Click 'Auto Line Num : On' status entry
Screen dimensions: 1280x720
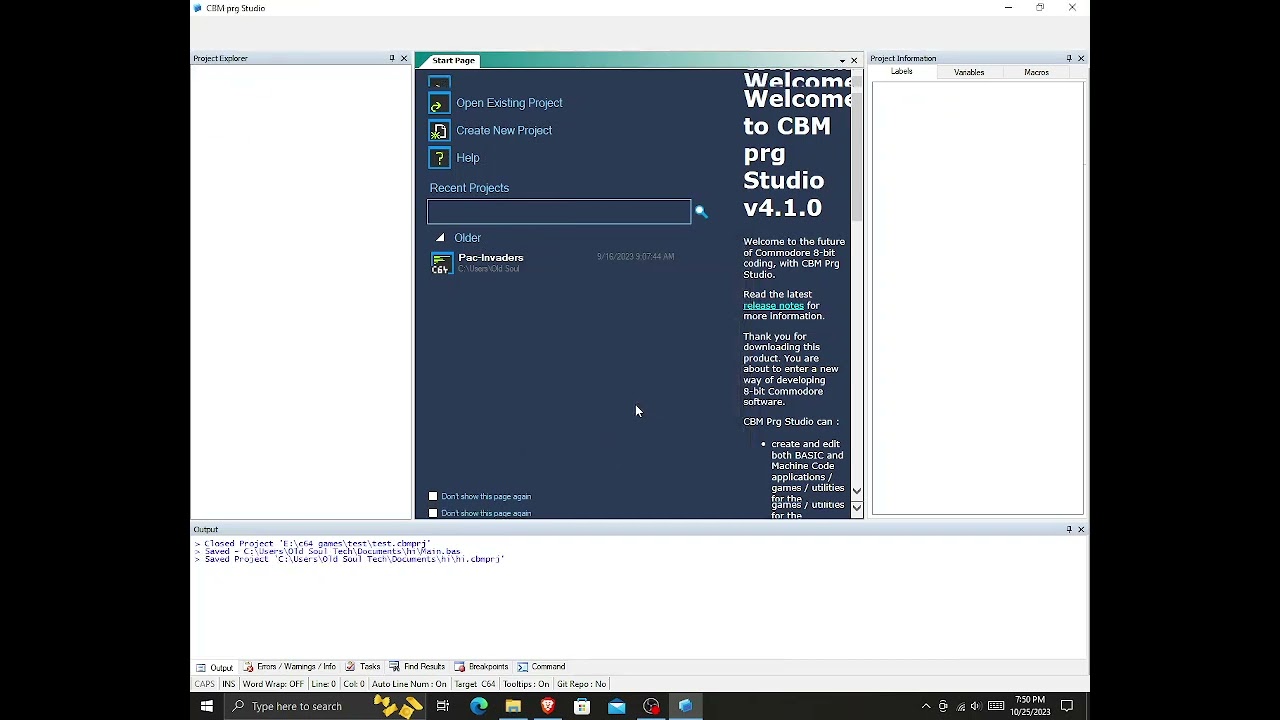[x=409, y=684]
